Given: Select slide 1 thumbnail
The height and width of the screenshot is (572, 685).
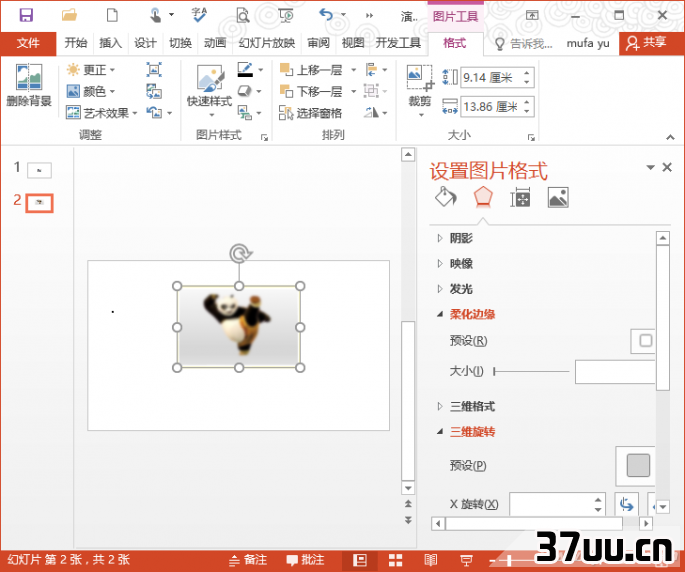Looking at the screenshot, I should point(39,170).
